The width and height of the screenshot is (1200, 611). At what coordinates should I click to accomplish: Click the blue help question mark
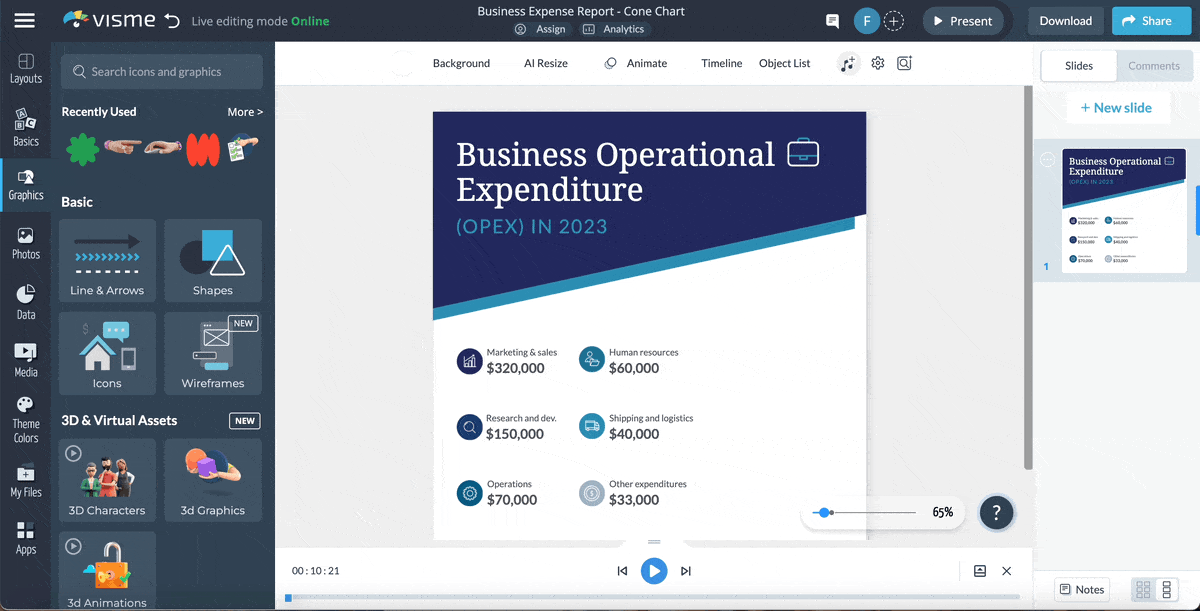[996, 513]
